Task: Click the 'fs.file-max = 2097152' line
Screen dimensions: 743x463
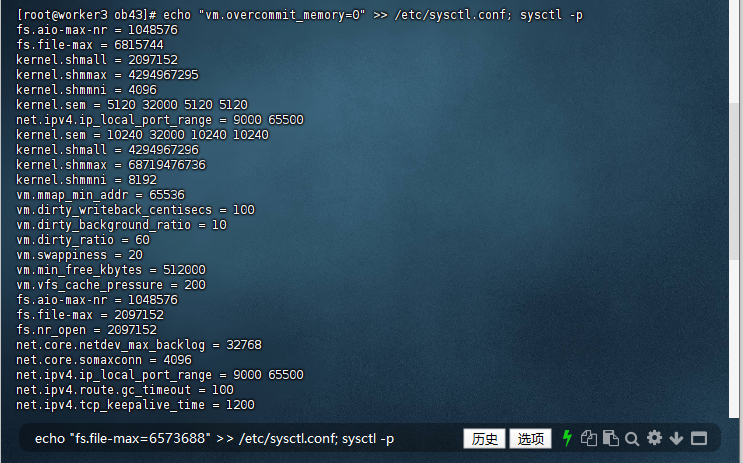Action: click(90, 315)
